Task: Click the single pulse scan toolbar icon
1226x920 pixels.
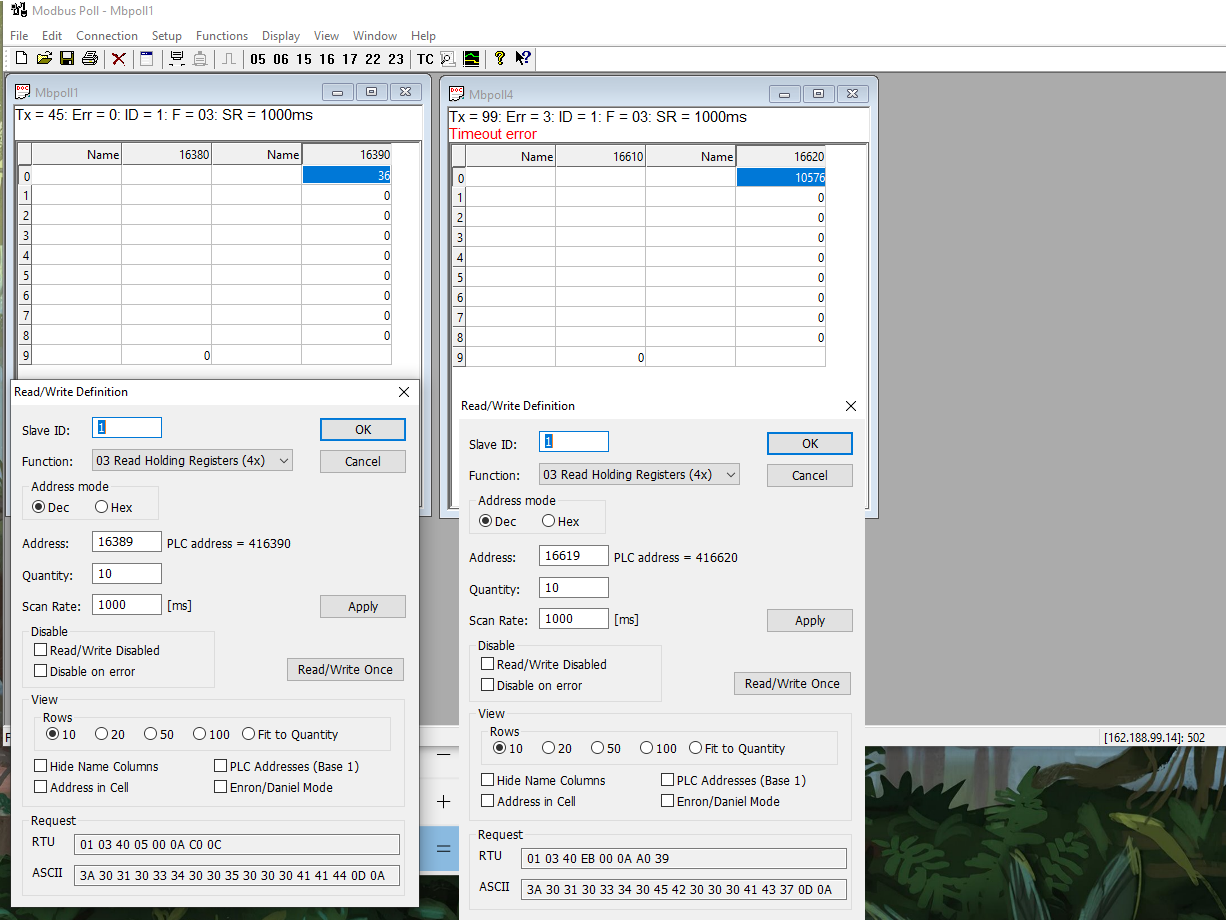Action: coord(229,58)
